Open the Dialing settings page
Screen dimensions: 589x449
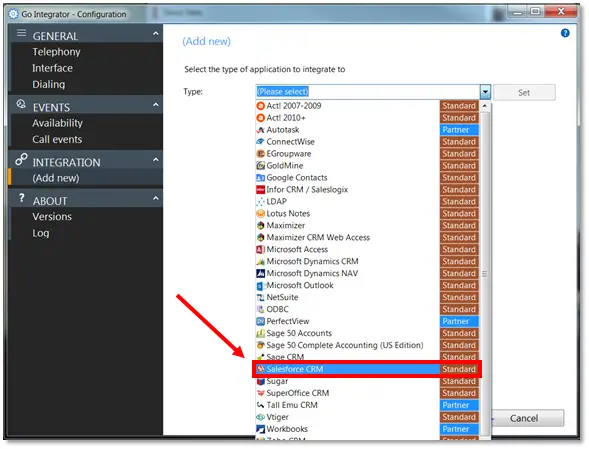click(x=48, y=85)
